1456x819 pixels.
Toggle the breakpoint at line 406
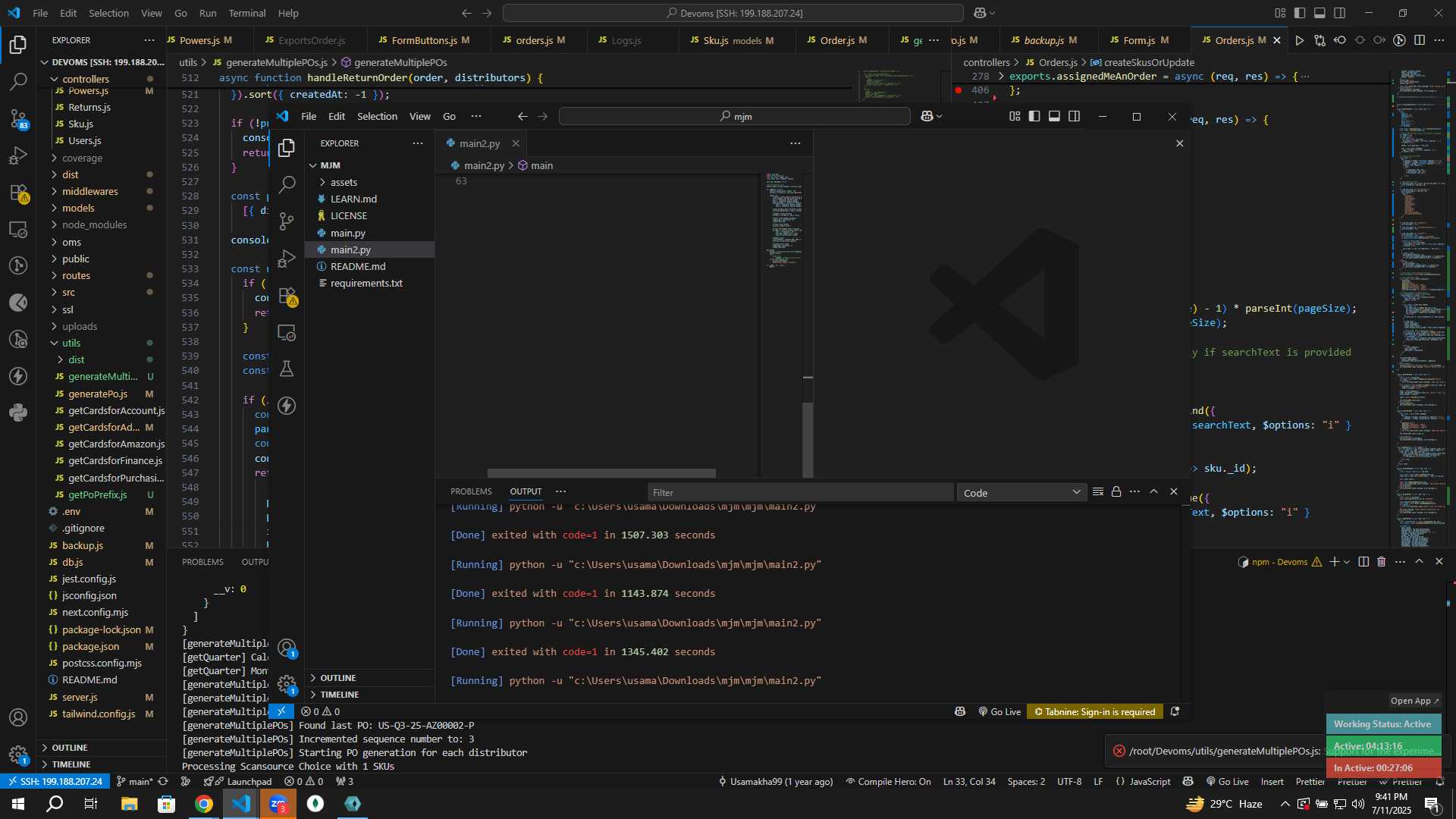[959, 90]
